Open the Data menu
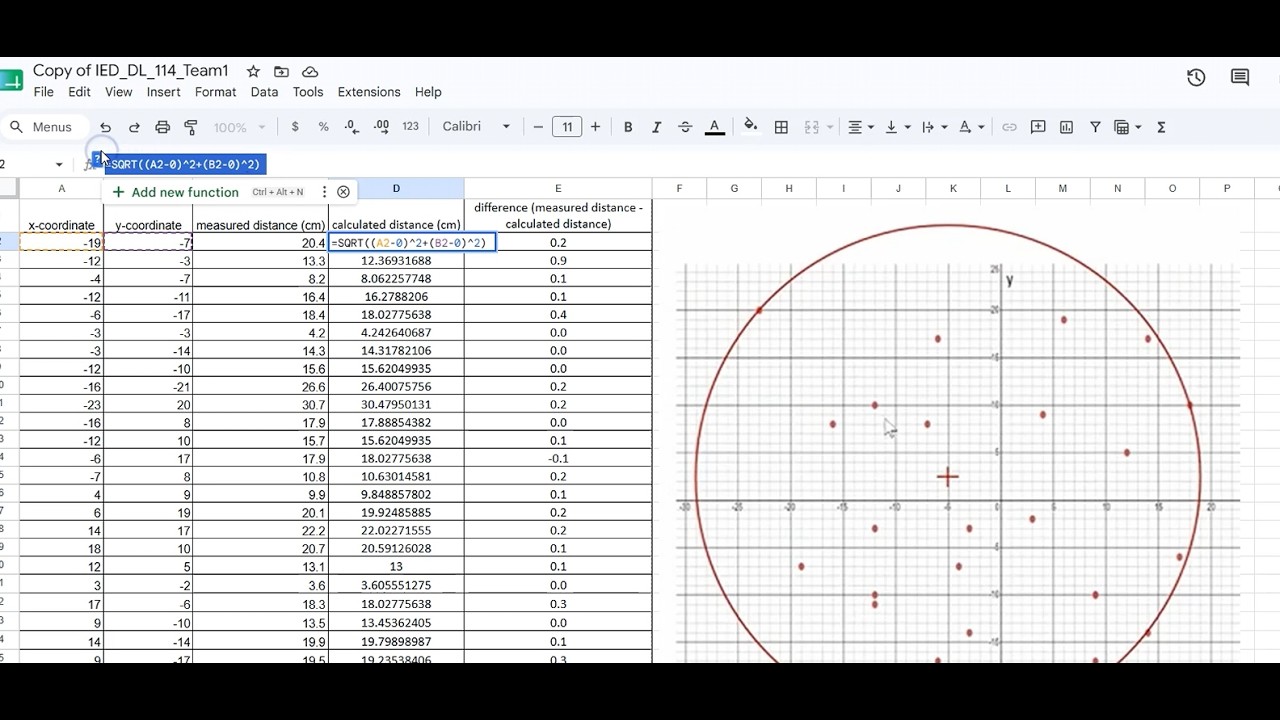This screenshot has height=720, width=1280. click(x=264, y=92)
